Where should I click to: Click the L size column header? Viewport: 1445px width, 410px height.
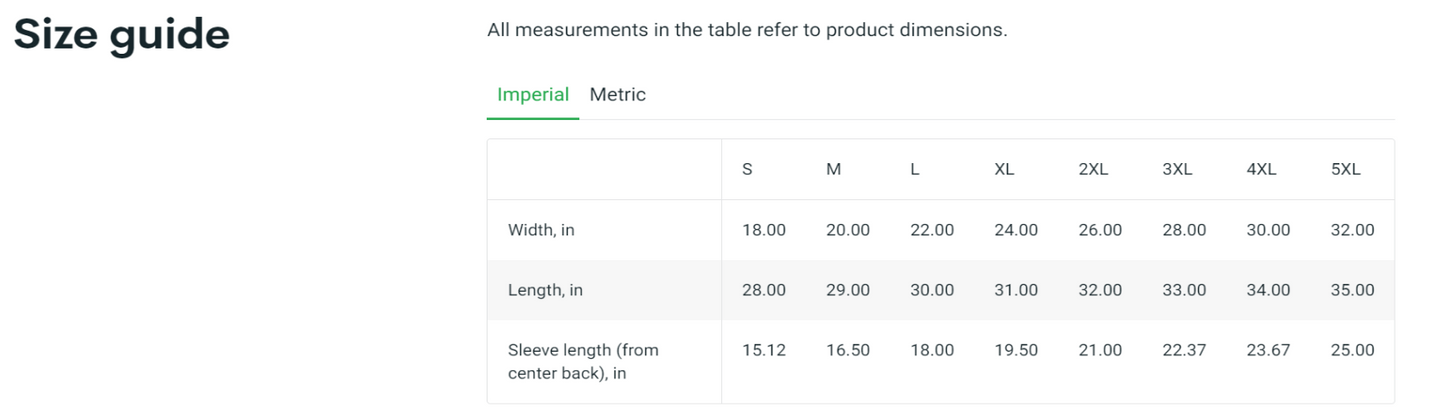(915, 170)
